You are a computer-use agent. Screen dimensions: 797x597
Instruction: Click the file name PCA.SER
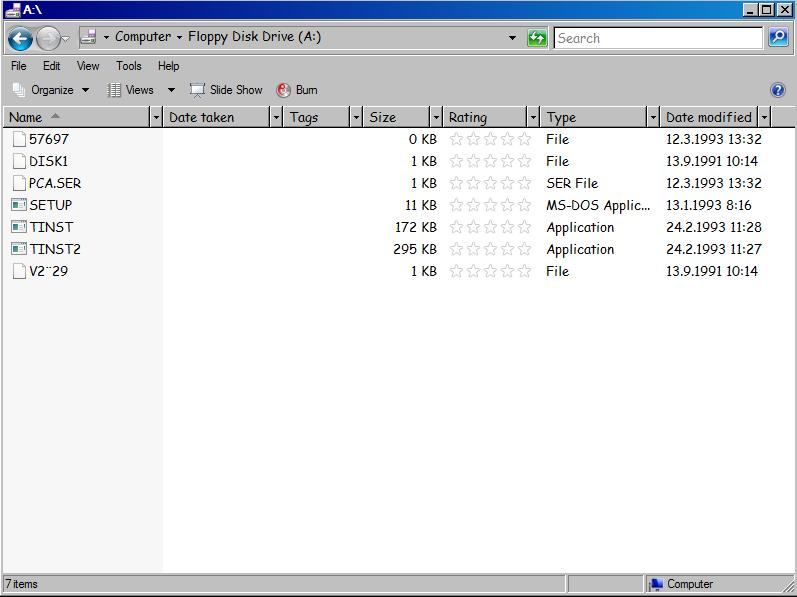[x=55, y=183]
